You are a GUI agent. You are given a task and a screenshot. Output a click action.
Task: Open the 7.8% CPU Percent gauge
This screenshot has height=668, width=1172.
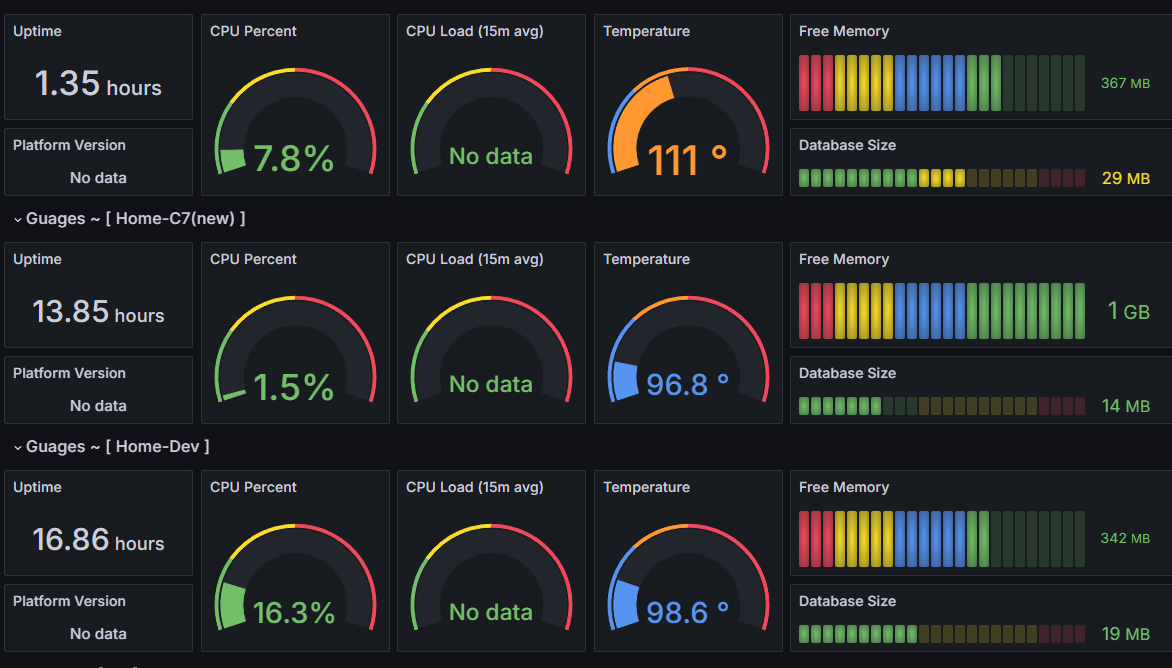click(295, 122)
